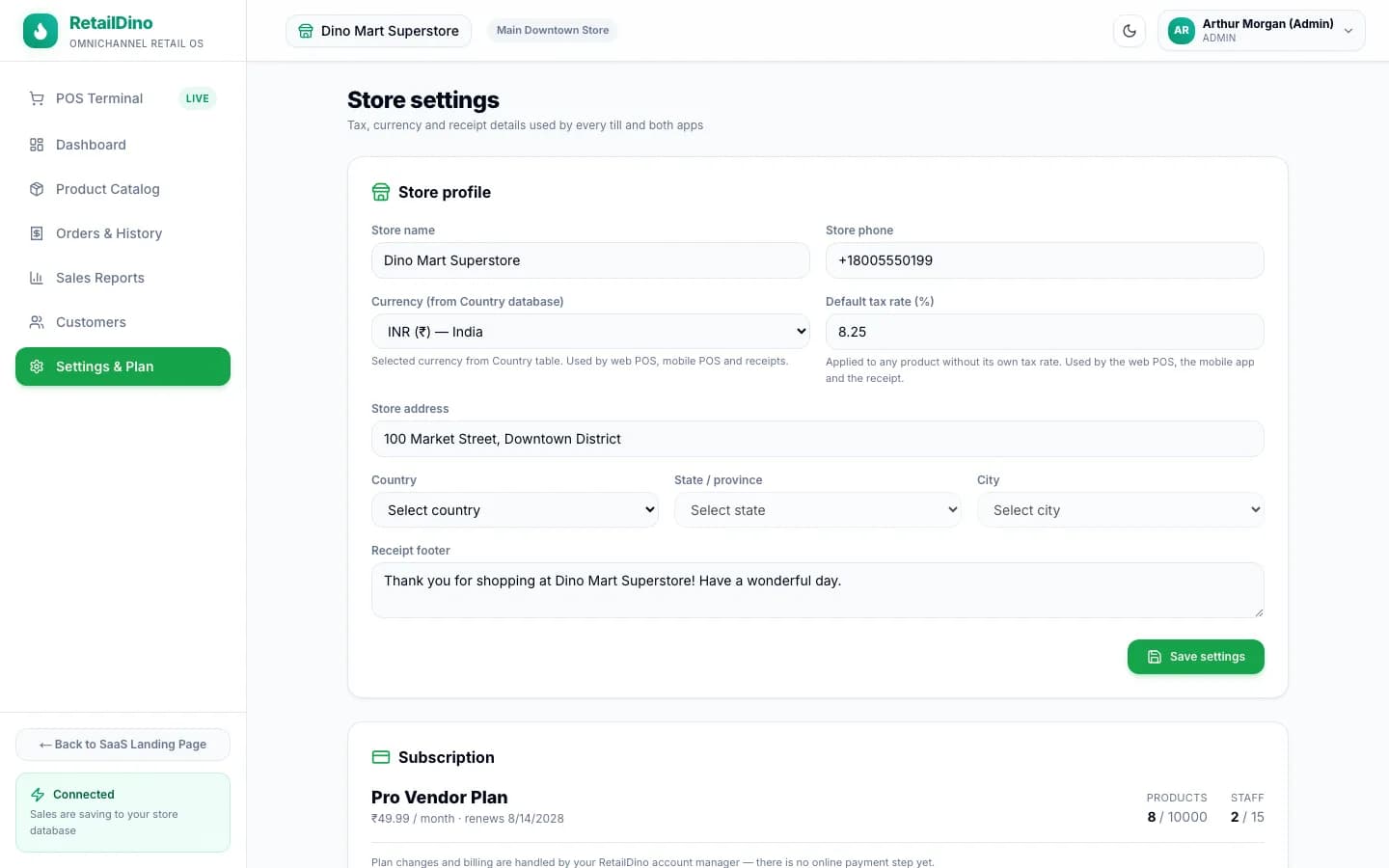Go to POS Terminal in sidebar
The width and height of the screenshot is (1389, 868).
click(123, 98)
